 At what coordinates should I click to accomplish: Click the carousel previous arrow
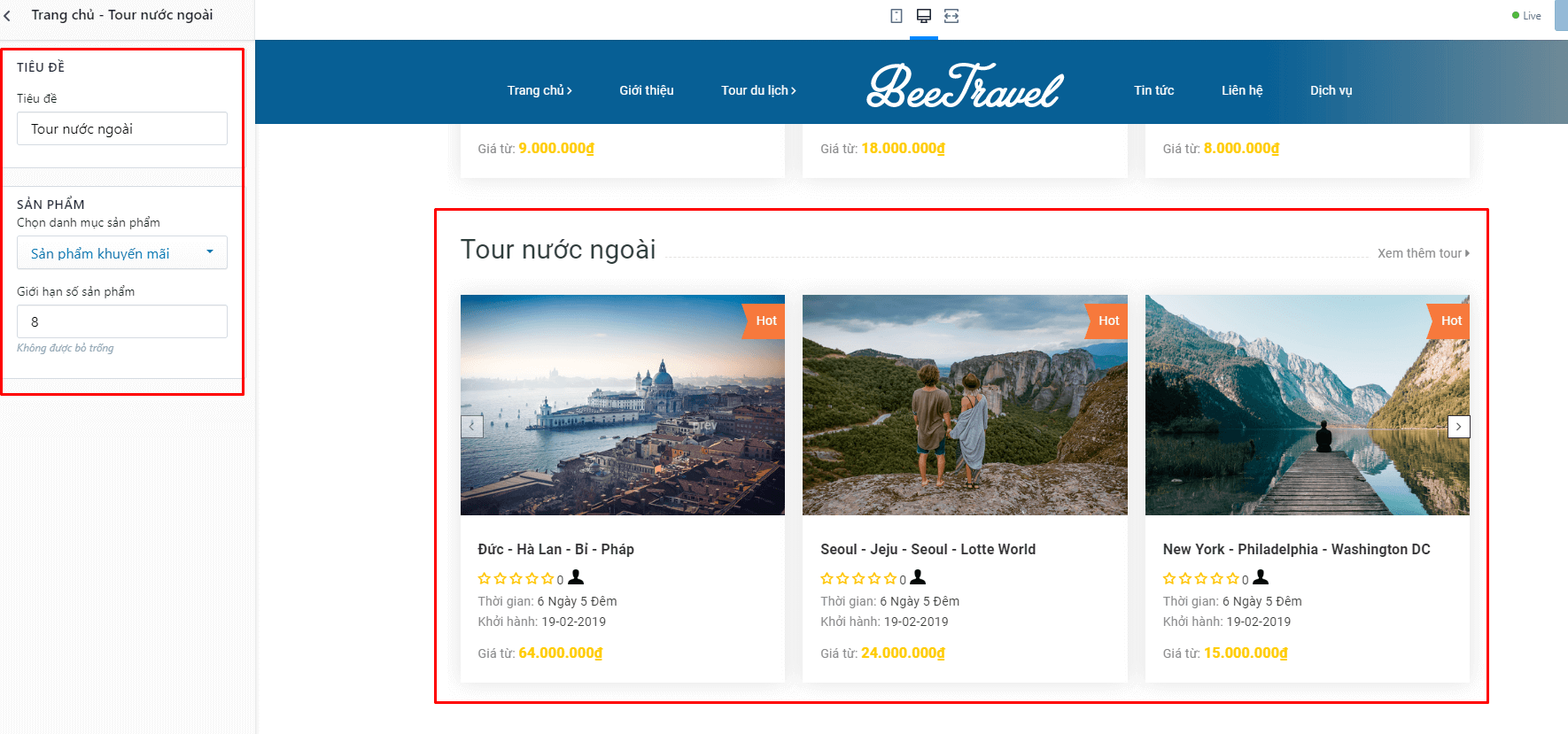472,427
